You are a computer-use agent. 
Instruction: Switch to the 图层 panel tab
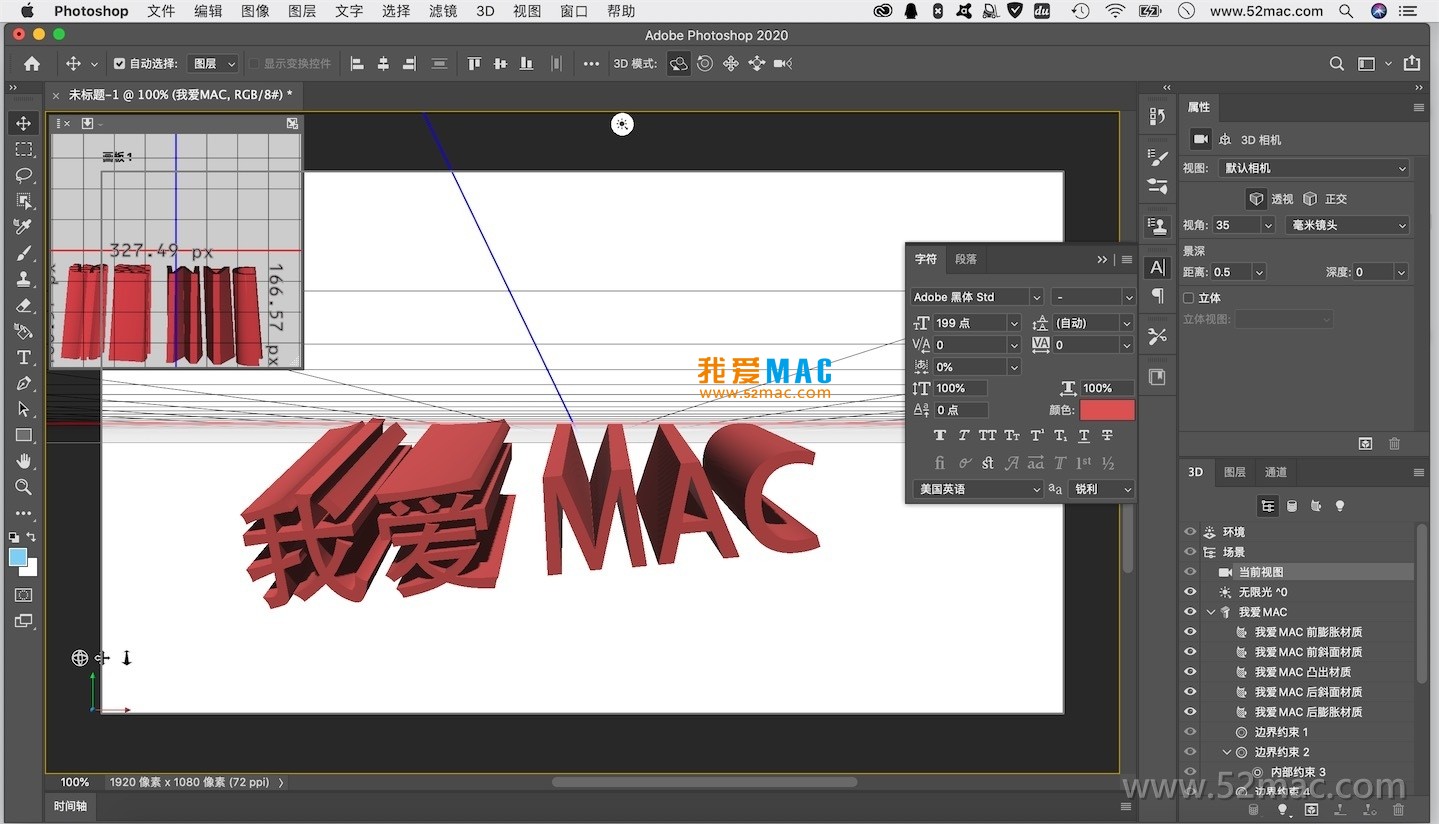[1235, 472]
